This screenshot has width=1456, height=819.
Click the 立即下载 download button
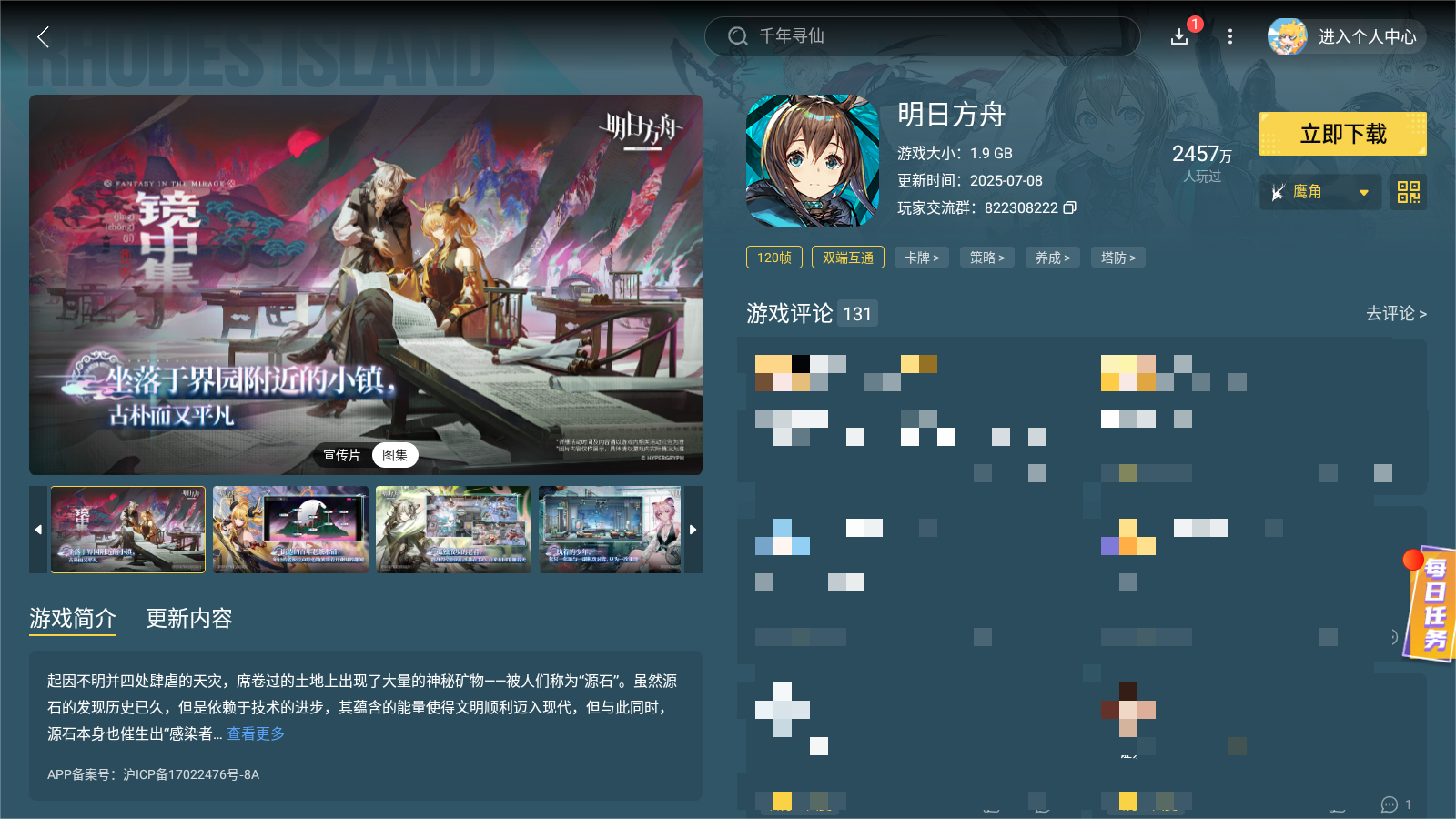[x=1342, y=134]
